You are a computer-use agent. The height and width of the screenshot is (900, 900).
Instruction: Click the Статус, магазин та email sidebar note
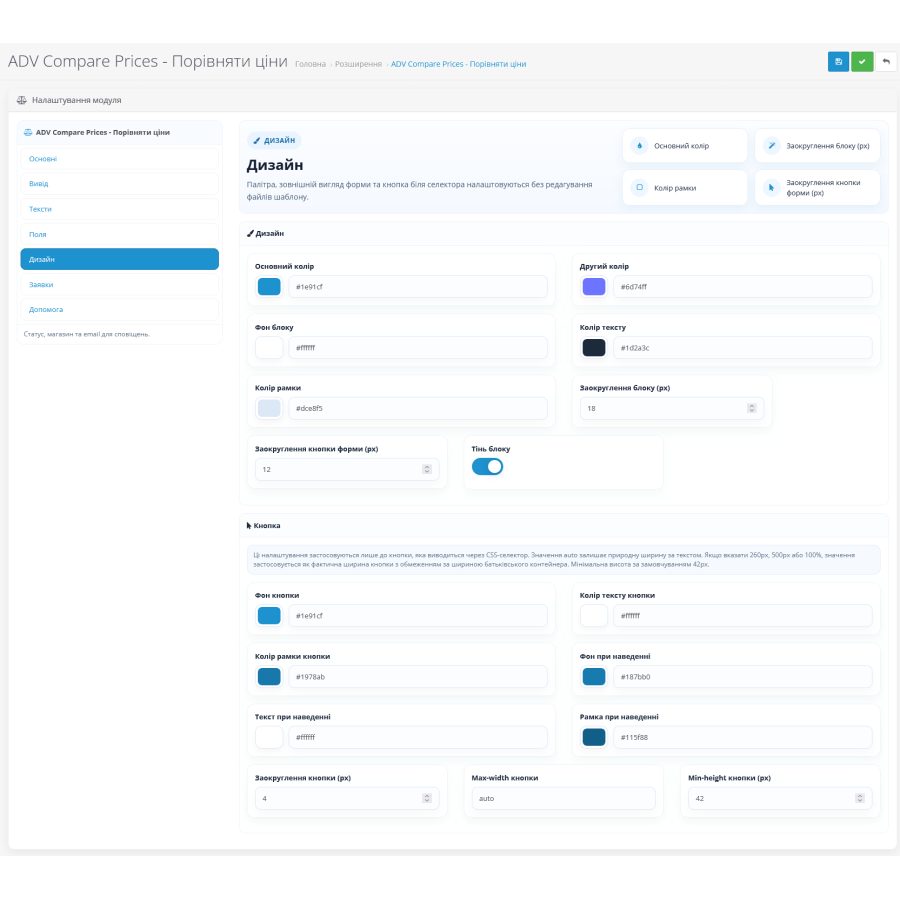[87, 334]
